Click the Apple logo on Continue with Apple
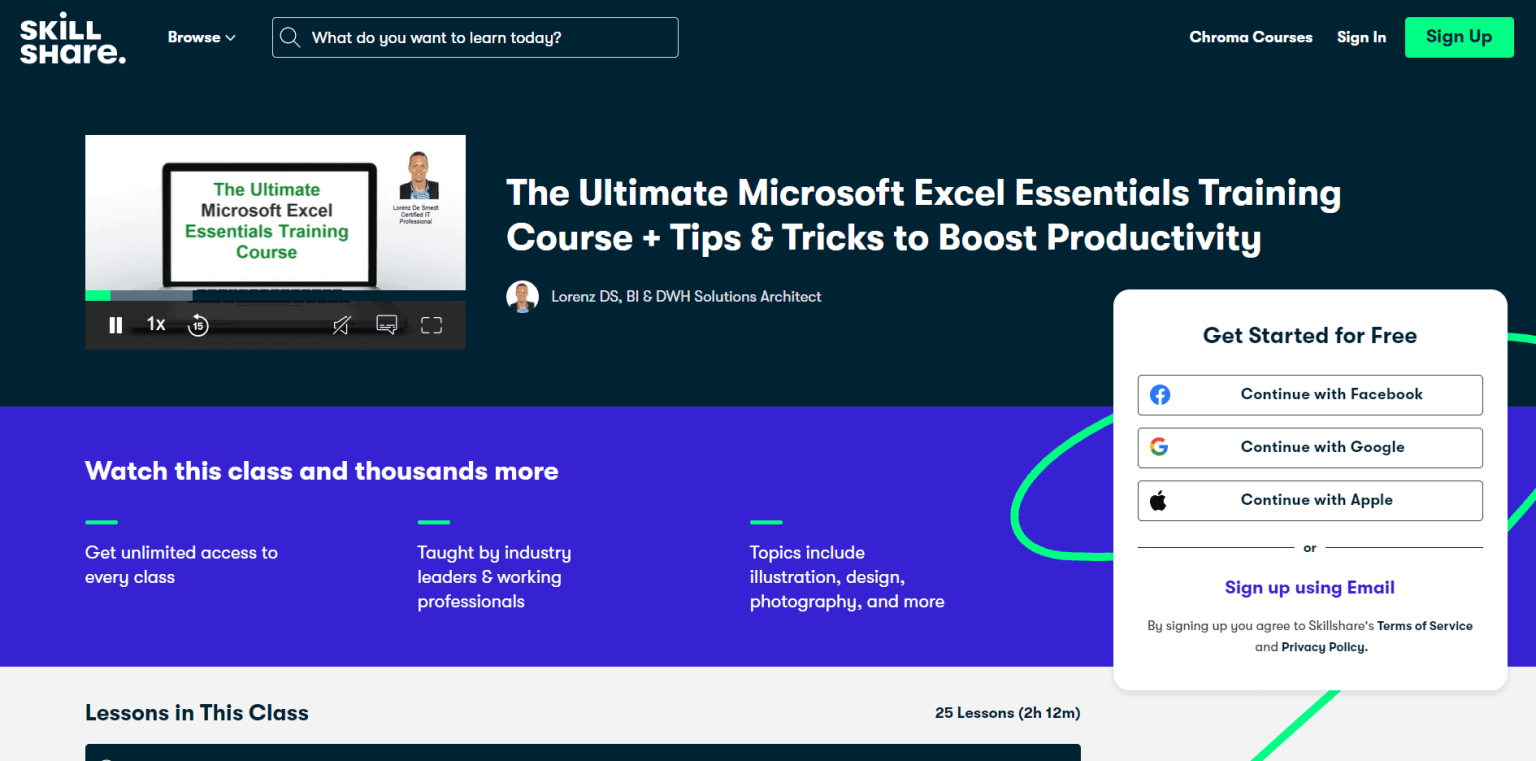This screenshot has width=1536, height=761. tap(1160, 500)
